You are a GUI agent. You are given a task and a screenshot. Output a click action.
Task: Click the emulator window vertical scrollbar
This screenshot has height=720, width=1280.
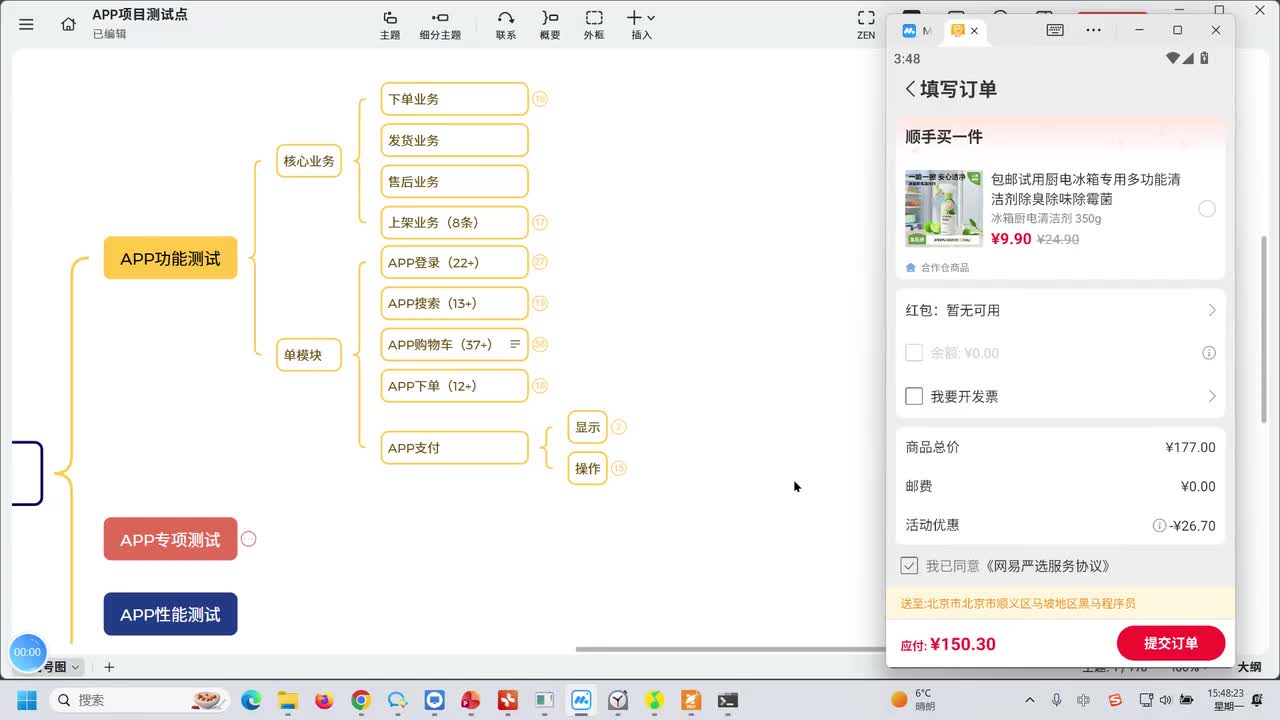[1263, 330]
